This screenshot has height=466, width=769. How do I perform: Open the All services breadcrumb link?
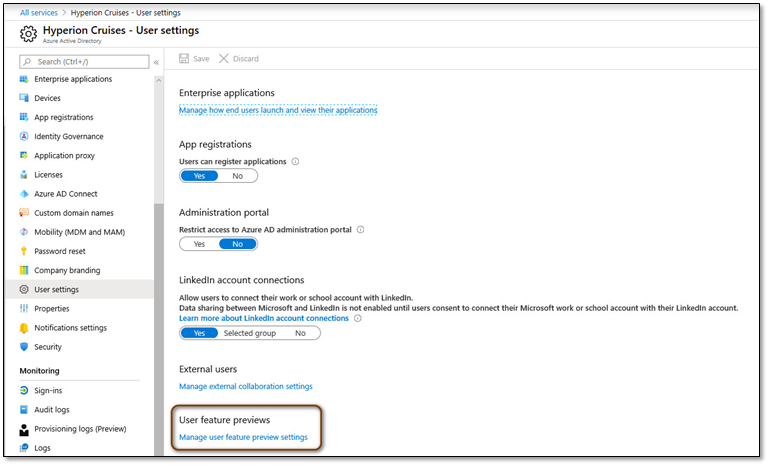click(39, 13)
